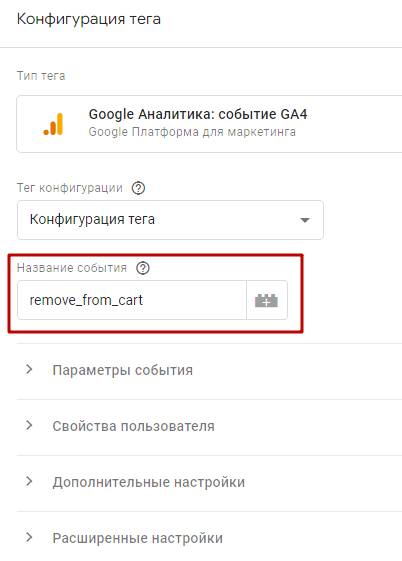
Task: Expand the Параметры события section
Action: [209, 370]
